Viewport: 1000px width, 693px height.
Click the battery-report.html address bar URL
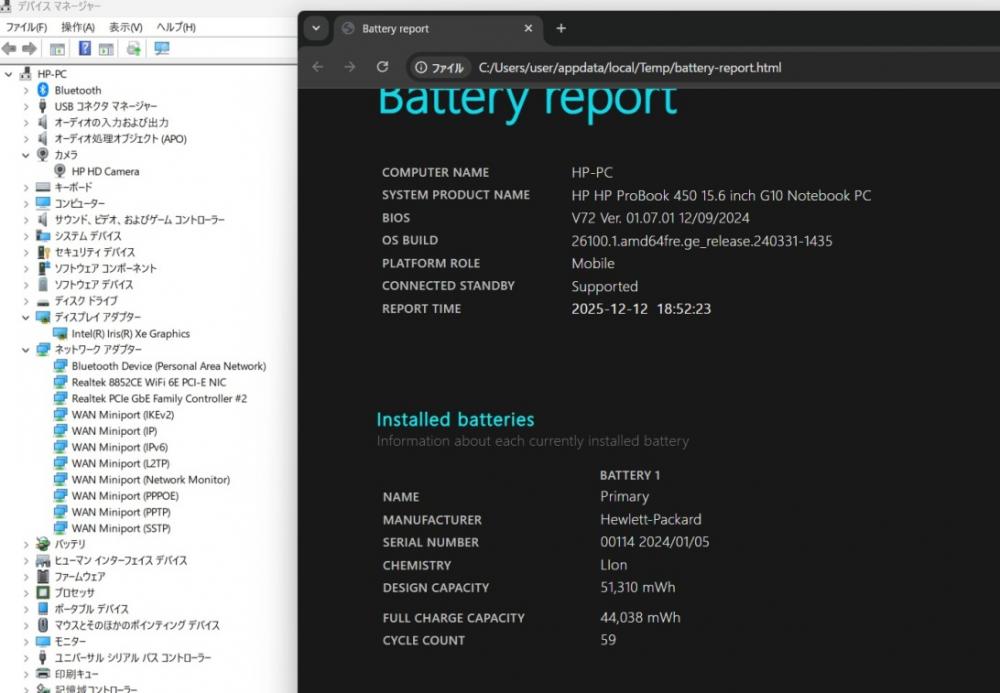[630, 68]
